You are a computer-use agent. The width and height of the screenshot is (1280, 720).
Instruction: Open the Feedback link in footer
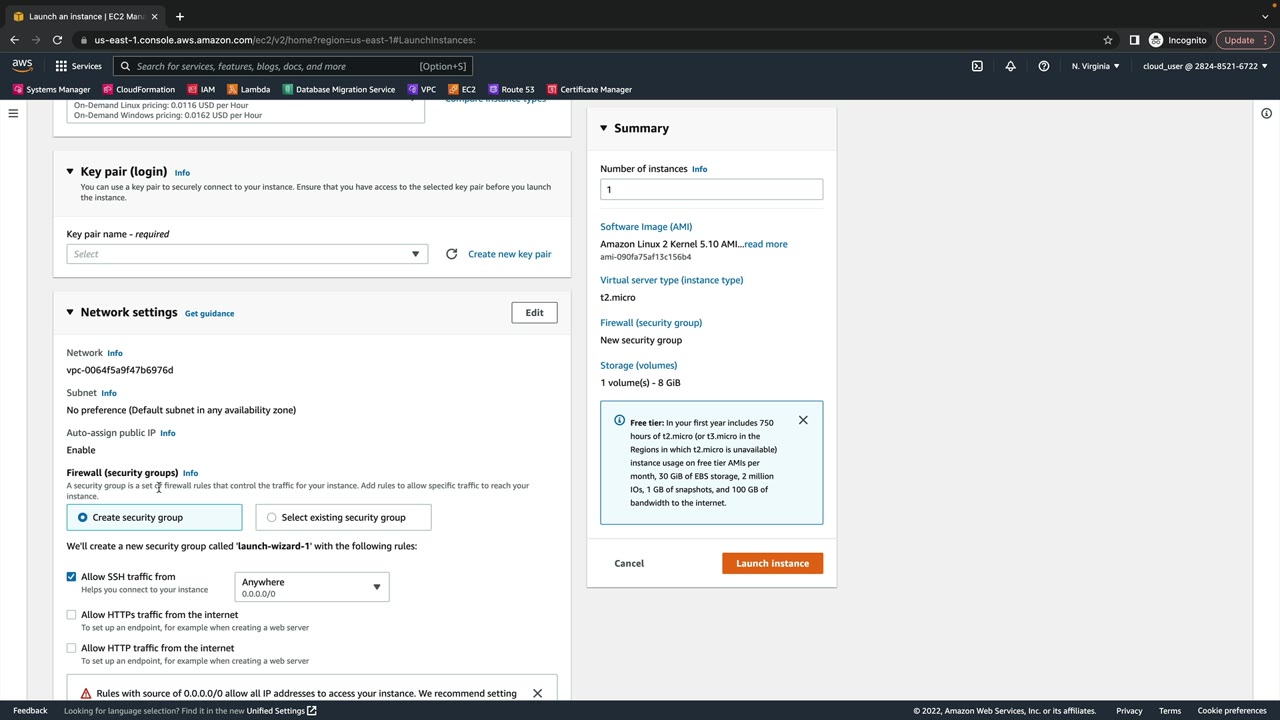click(x=30, y=711)
